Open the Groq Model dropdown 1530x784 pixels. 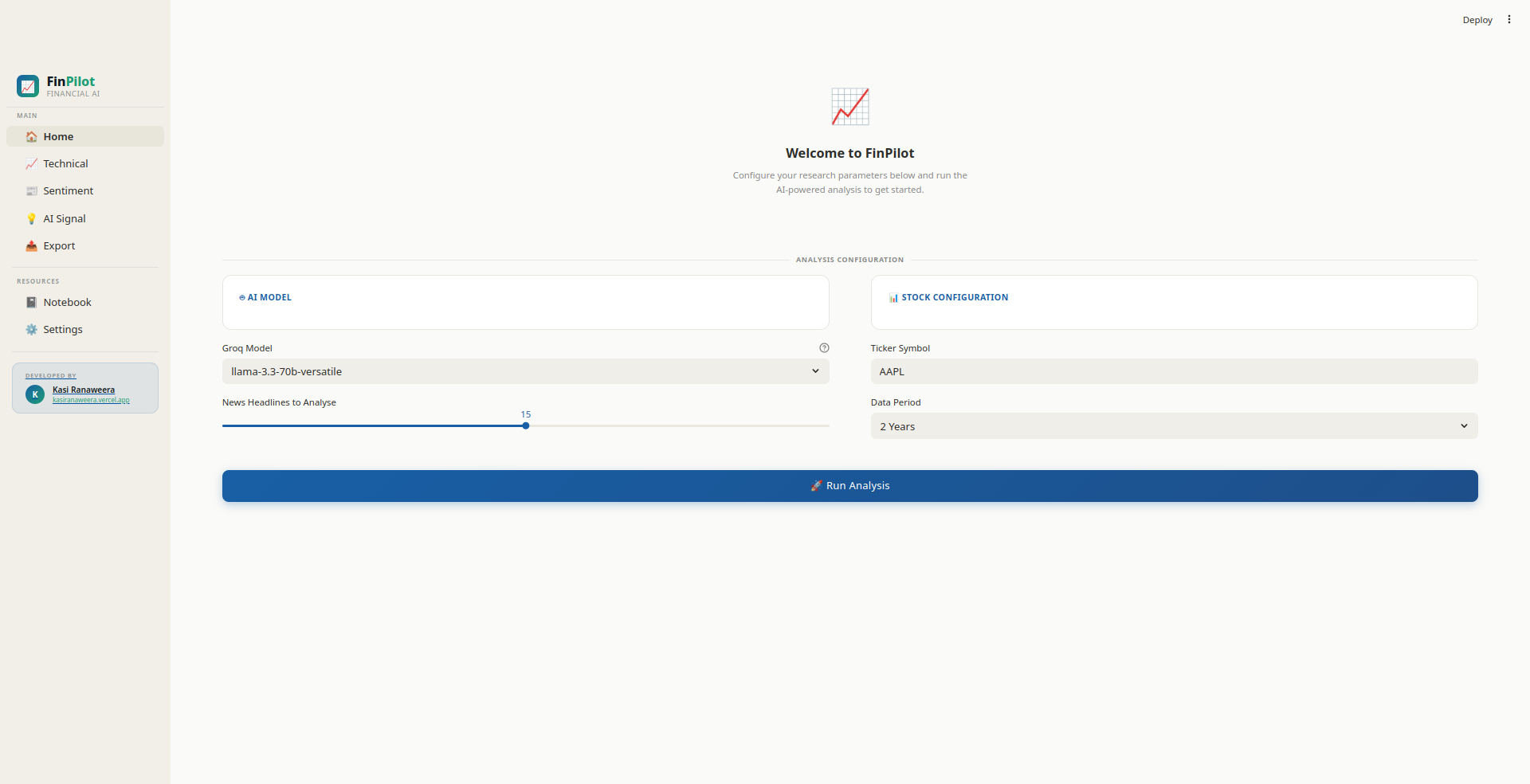[x=525, y=371]
